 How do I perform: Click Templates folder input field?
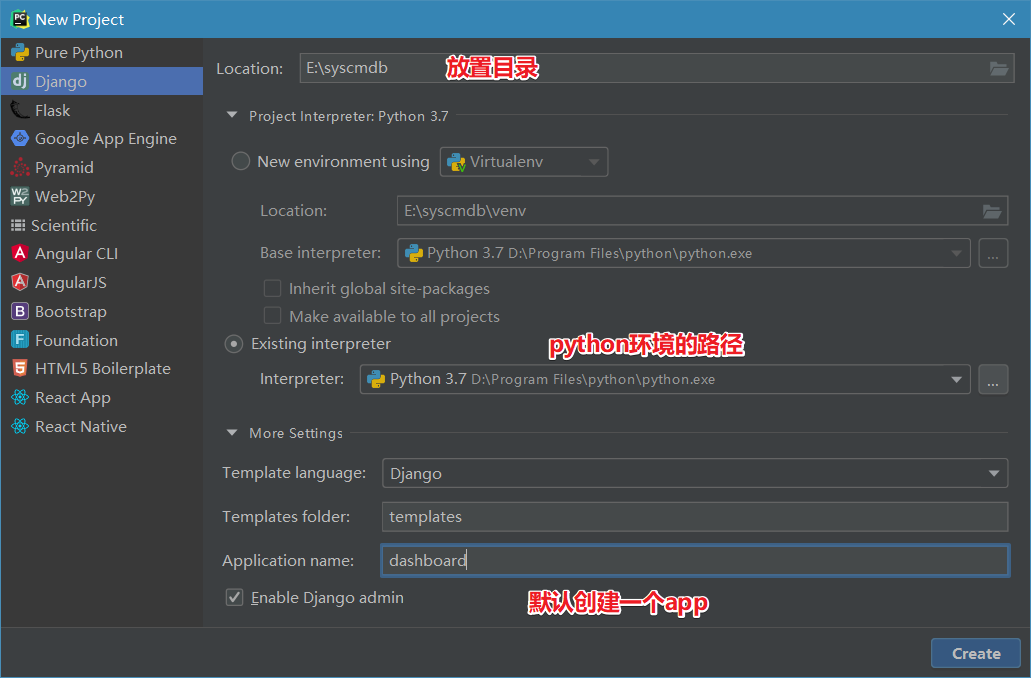(x=695, y=517)
